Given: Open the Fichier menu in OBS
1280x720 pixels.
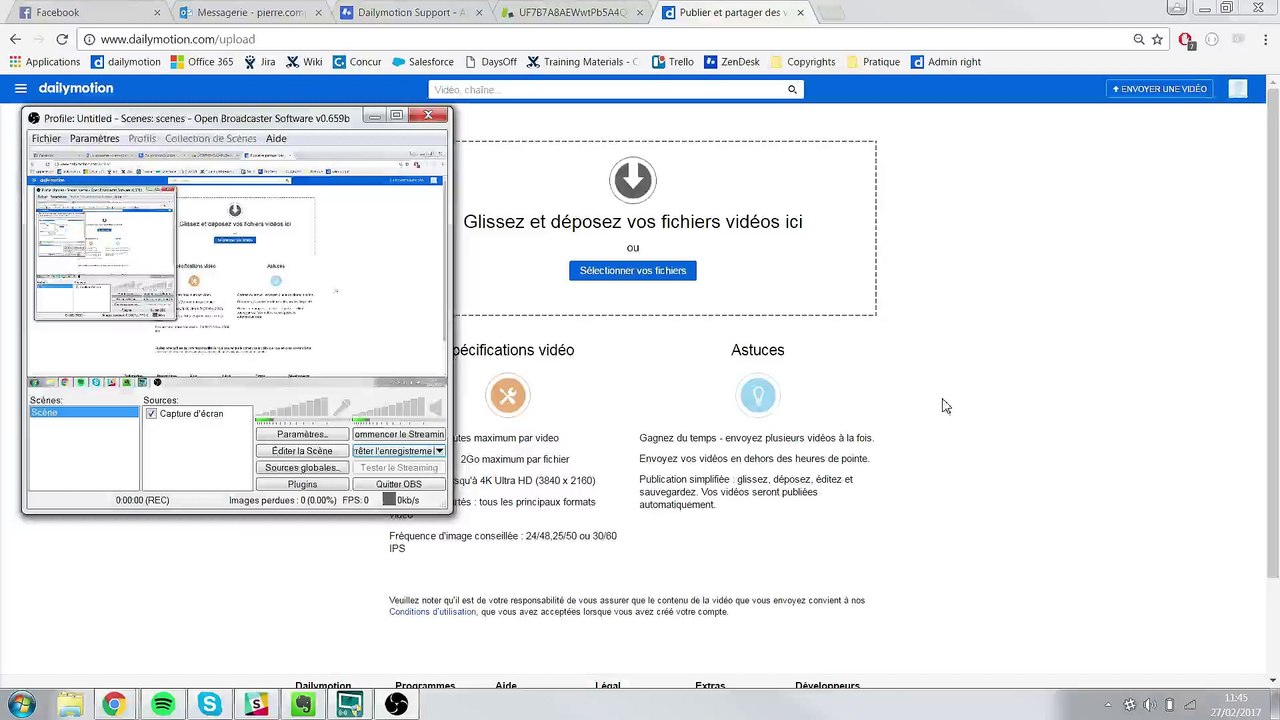Looking at the screenshot, I should [46, 139].
